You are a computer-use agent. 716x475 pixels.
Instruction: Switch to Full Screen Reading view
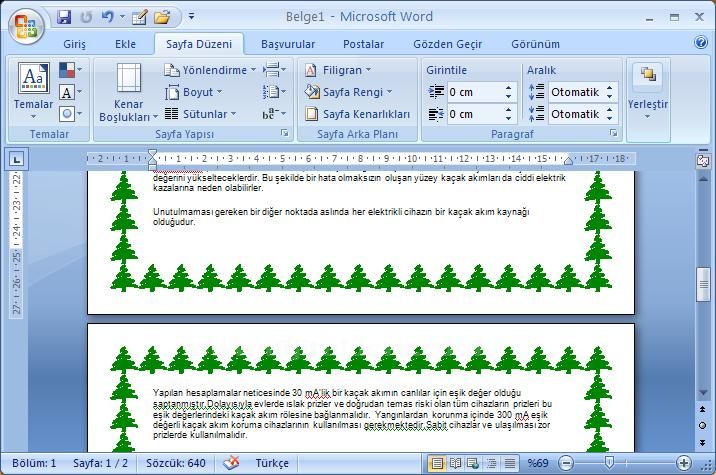(455, 464)
